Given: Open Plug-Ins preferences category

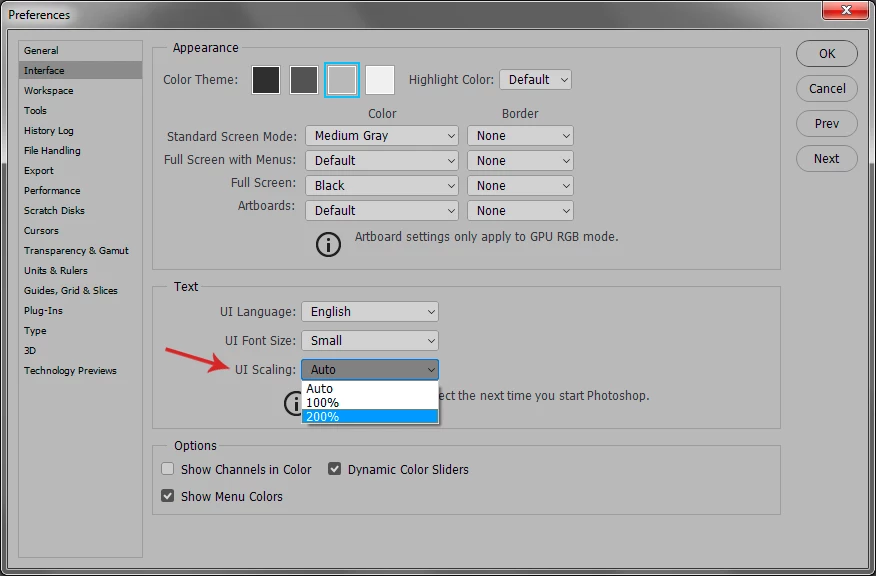Looking at the screenshot, I should (x=80, y=311).
